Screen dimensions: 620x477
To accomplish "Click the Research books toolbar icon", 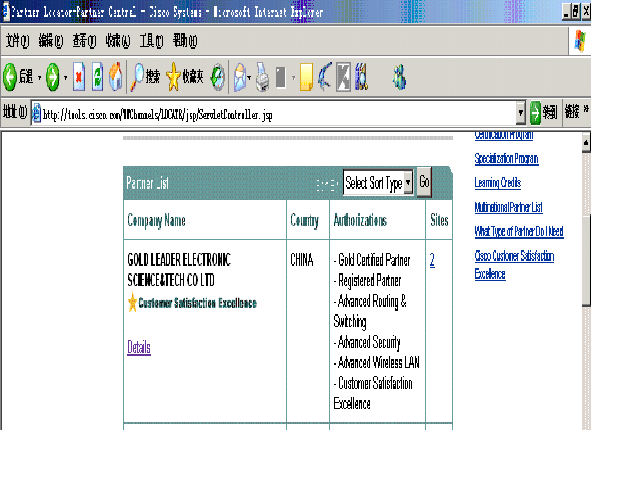I will [362, 77].
